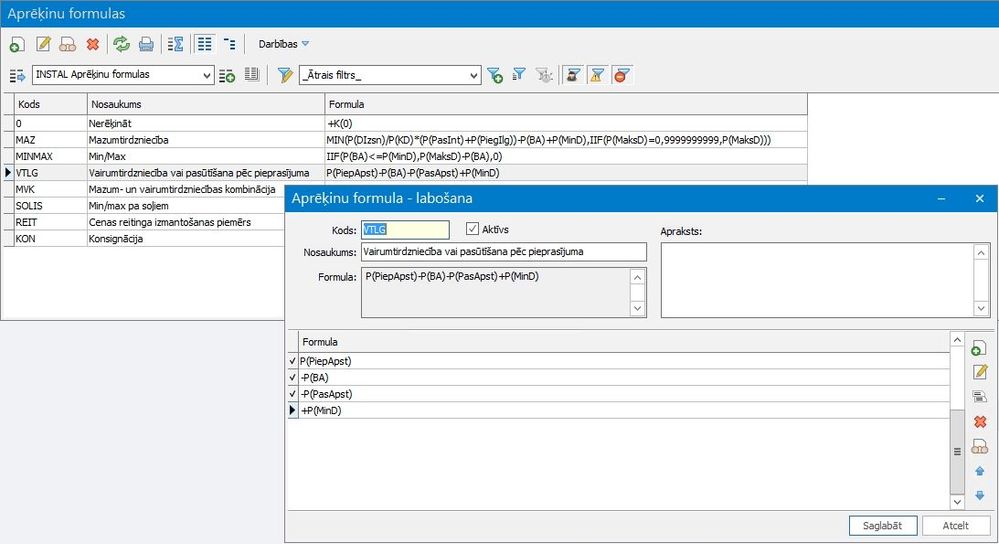Move the formula row down with blue arrow
The image size is (999, 544).
(x=980, y=496)
